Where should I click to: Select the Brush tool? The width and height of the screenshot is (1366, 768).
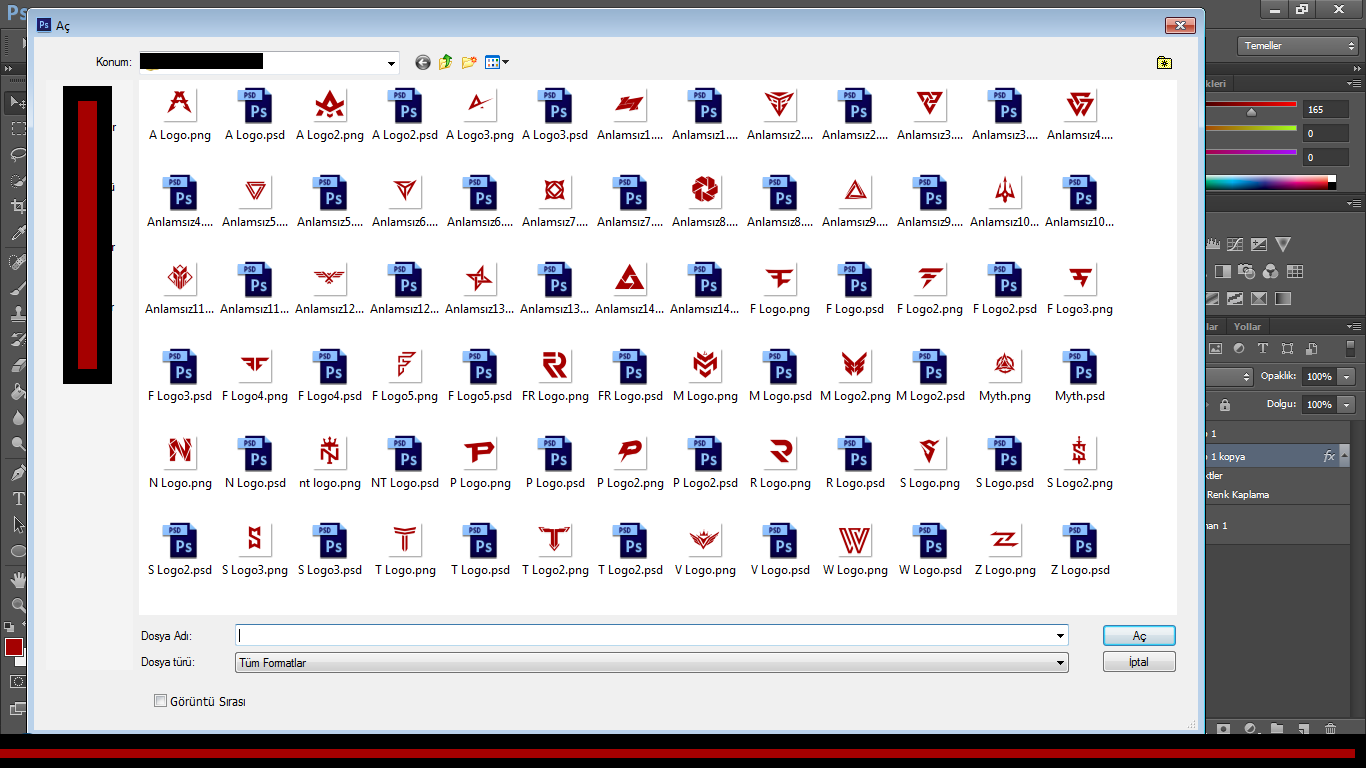point(17,288)
